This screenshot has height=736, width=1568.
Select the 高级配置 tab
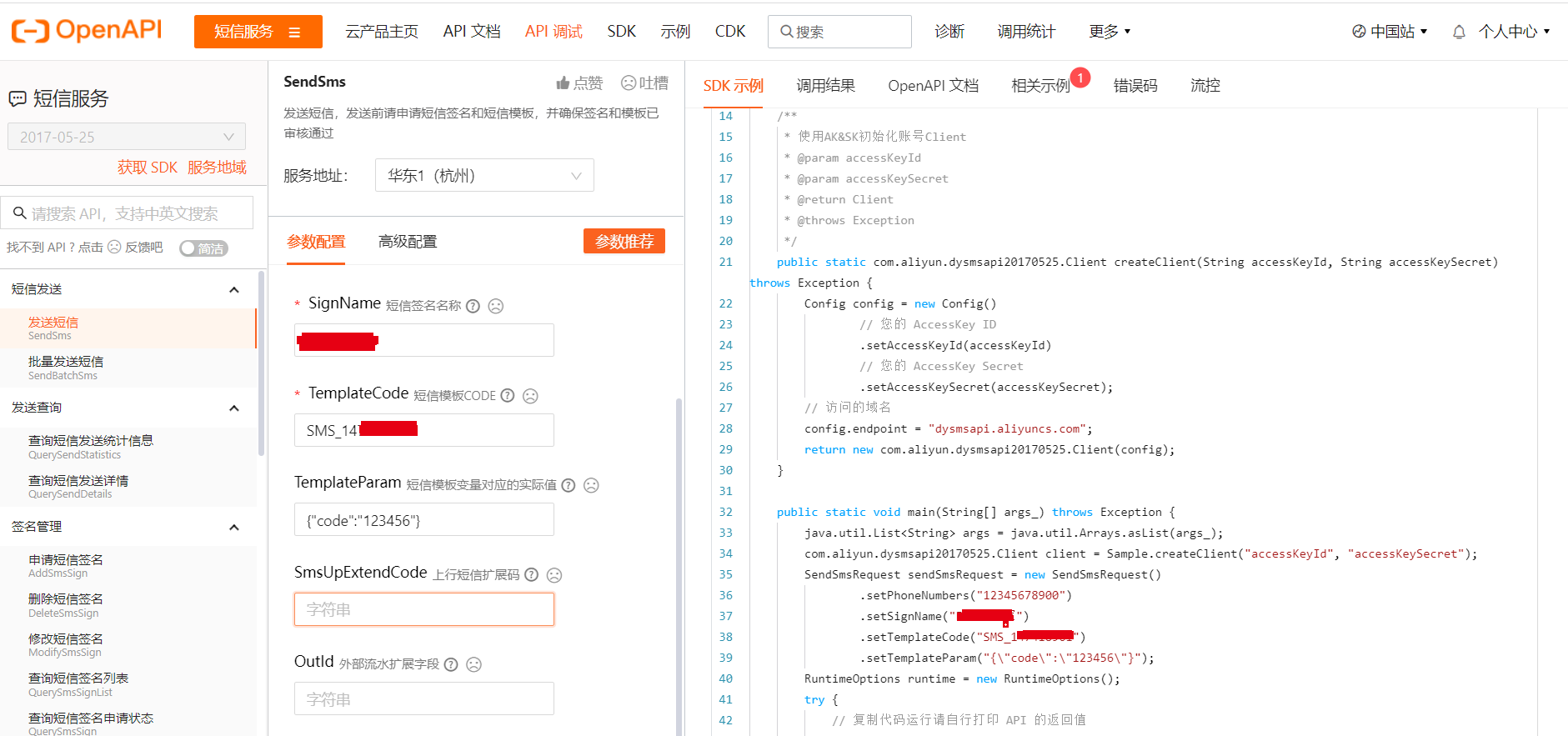408,242
